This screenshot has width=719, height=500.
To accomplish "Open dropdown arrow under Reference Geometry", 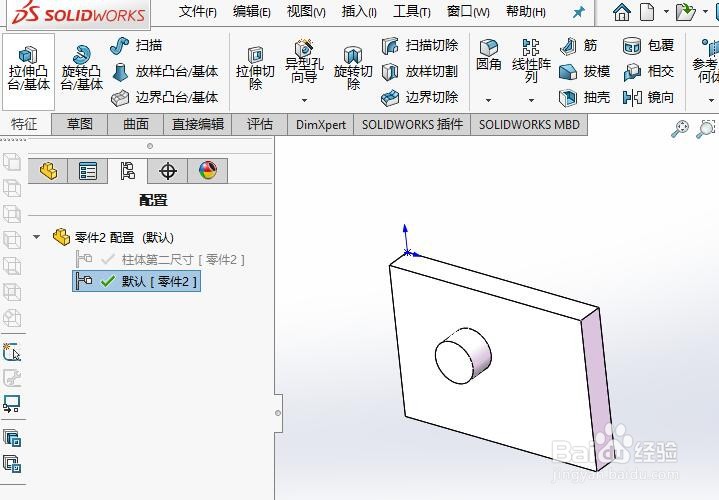I will point(711,100).
